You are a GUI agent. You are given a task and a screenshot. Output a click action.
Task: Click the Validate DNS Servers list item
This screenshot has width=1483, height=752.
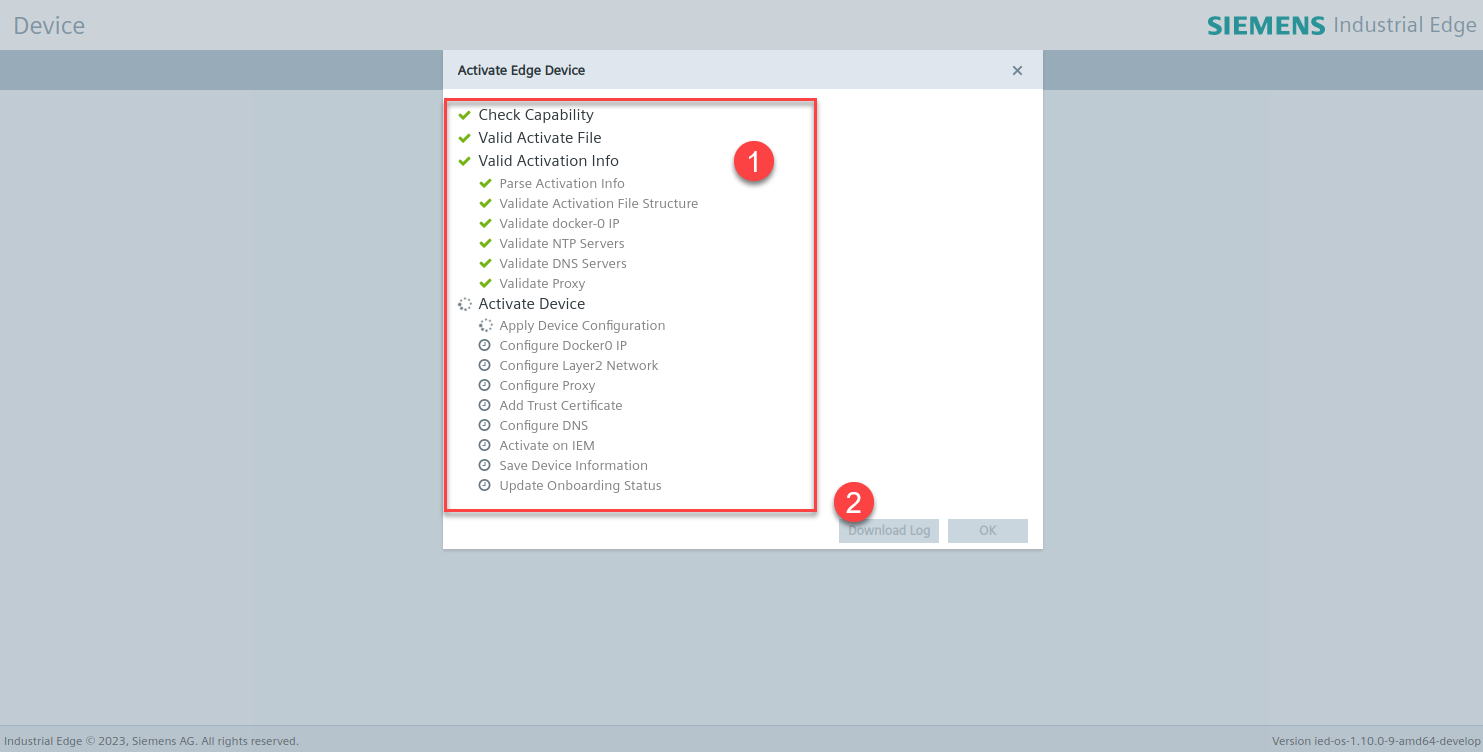562,263
